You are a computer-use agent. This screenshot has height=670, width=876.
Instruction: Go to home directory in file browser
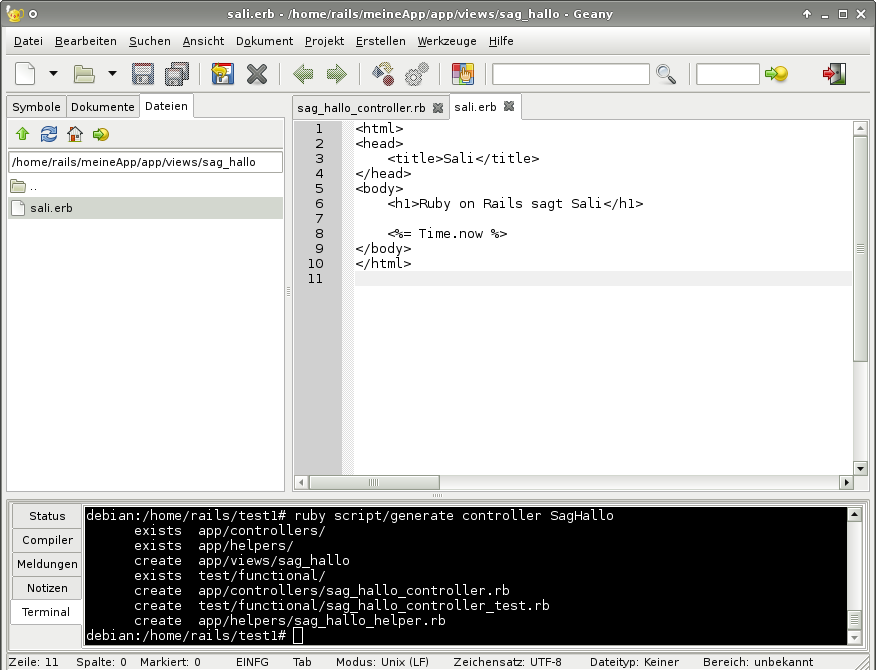[x=75, y=134]
